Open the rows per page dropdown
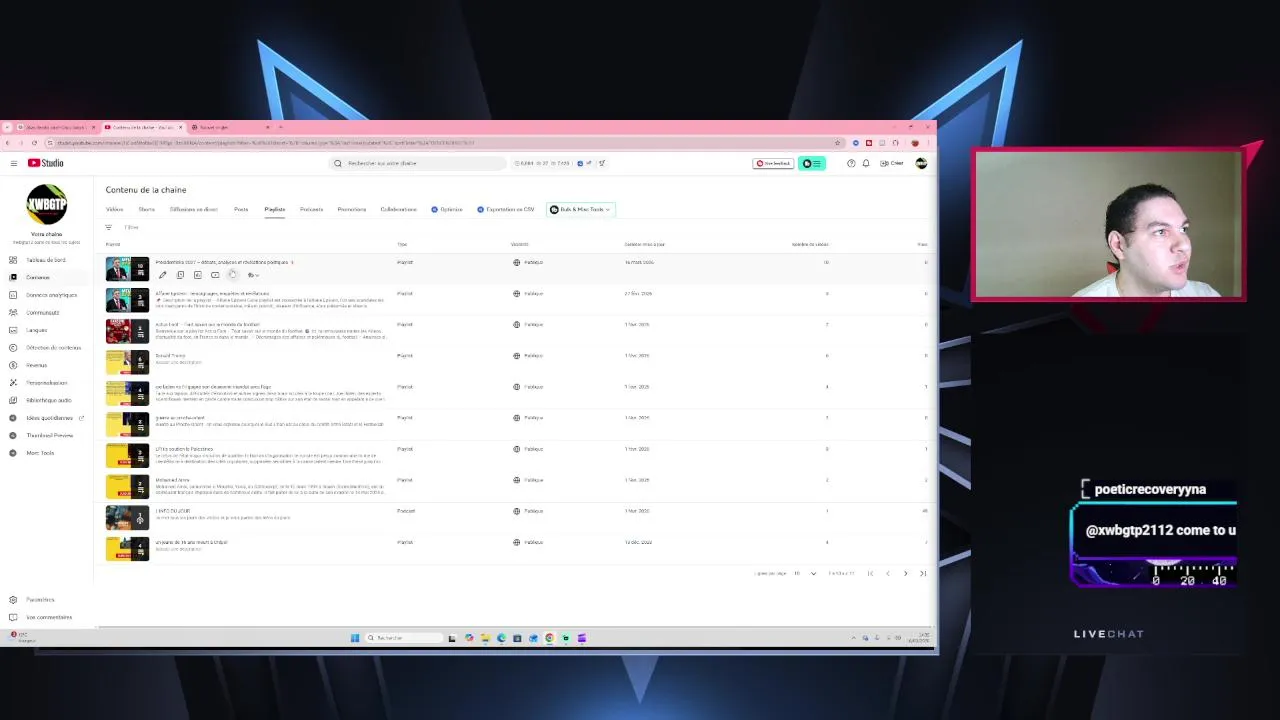 click(x=805, y=573)
